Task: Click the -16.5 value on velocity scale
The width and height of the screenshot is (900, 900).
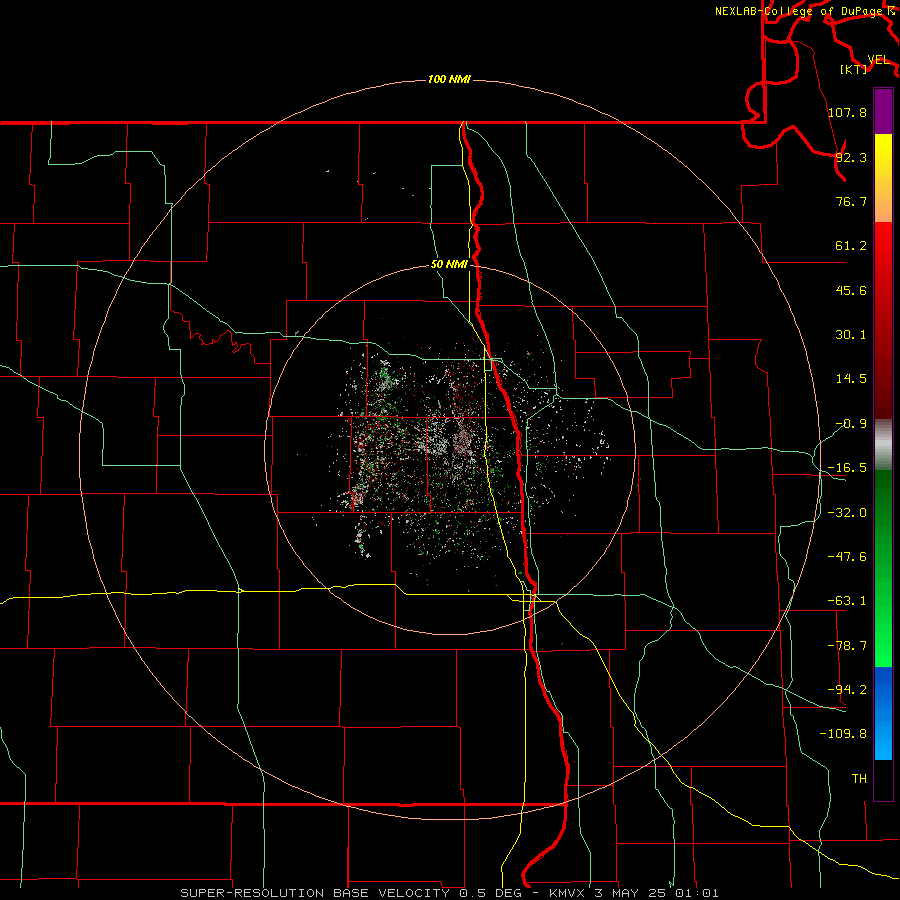Action: click(847, 468)
